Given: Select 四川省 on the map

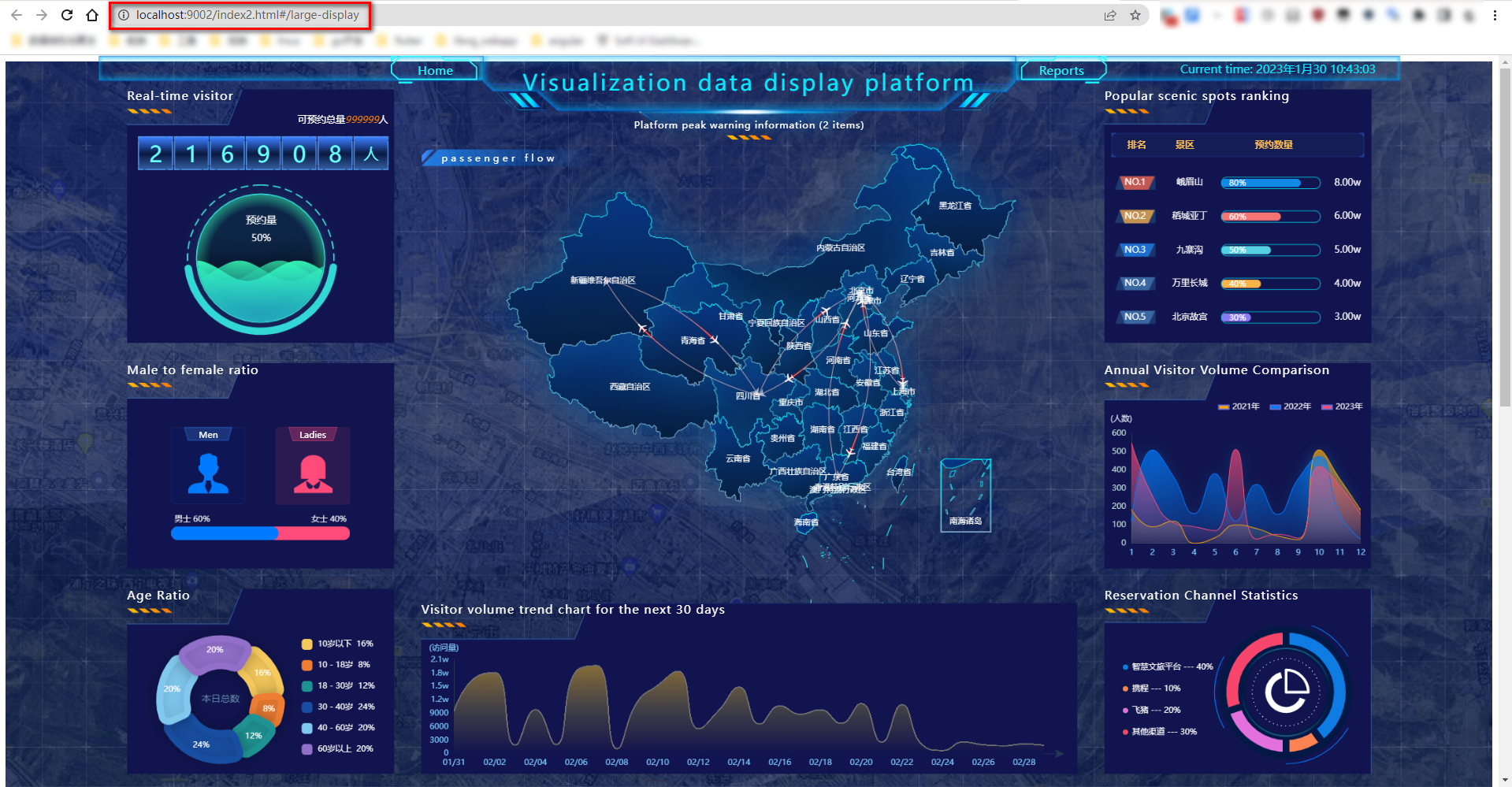Looking at the screenshot, I should pyautogui.click(x=748, y=395).
